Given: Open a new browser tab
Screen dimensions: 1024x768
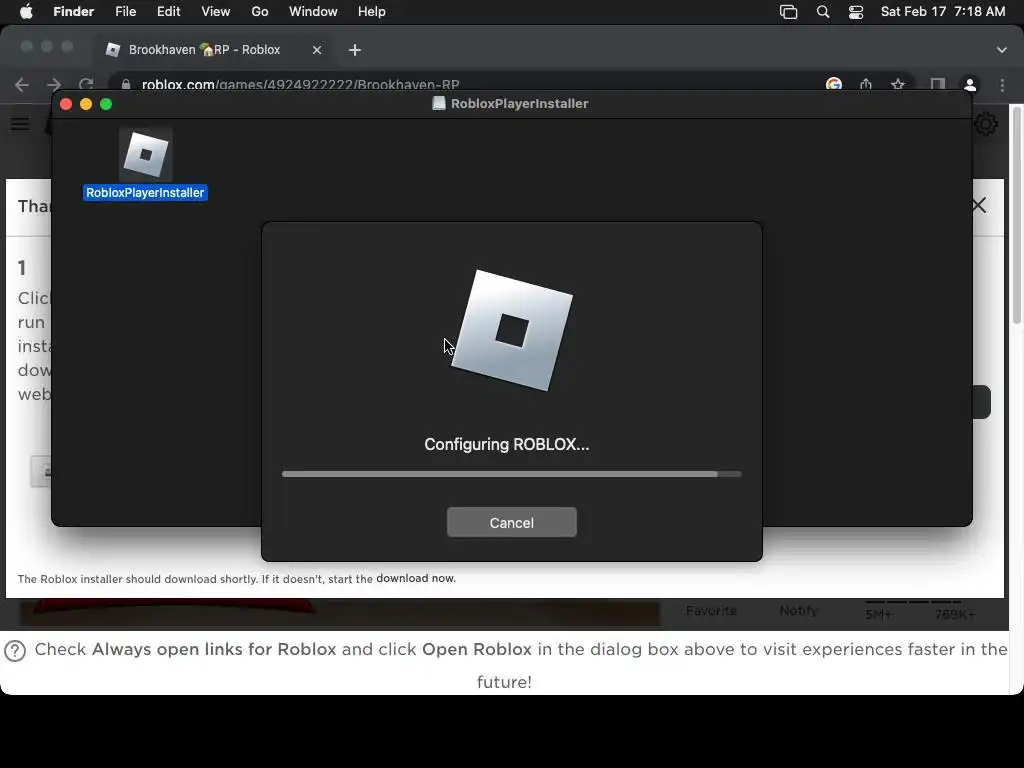Looking at the screenshot, I should pos(355,50).
